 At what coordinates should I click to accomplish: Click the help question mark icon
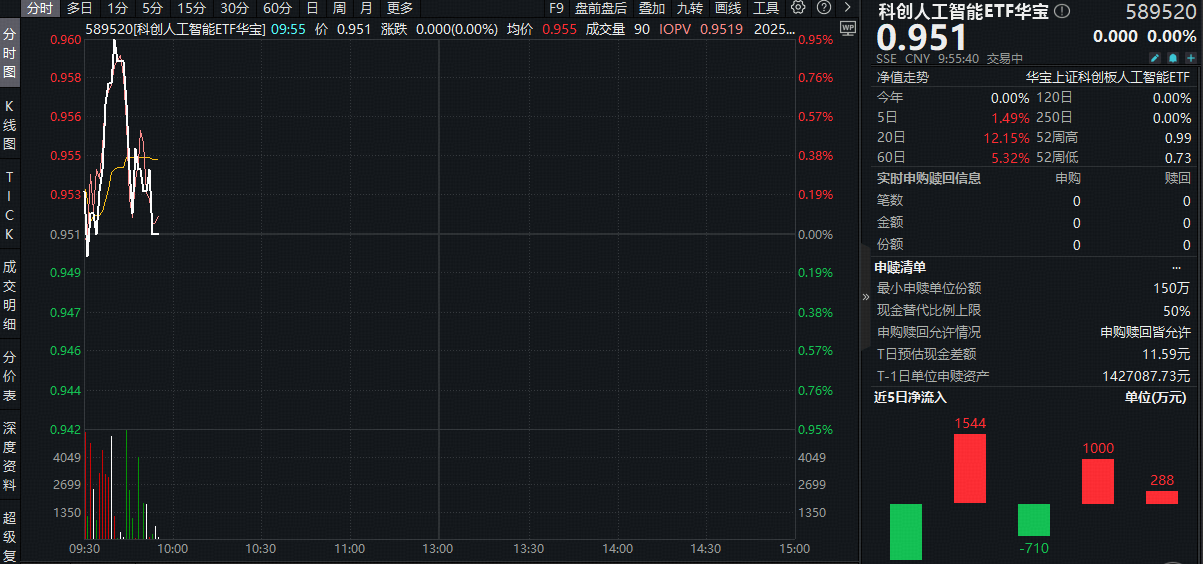pyautogui.click(x=822, y=8)
